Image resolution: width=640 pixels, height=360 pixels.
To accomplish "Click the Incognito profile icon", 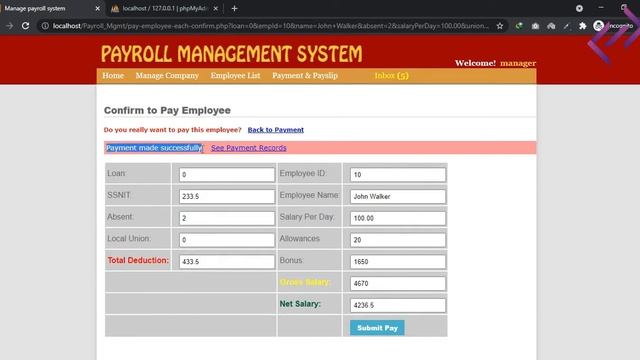I will coord(598,26).
